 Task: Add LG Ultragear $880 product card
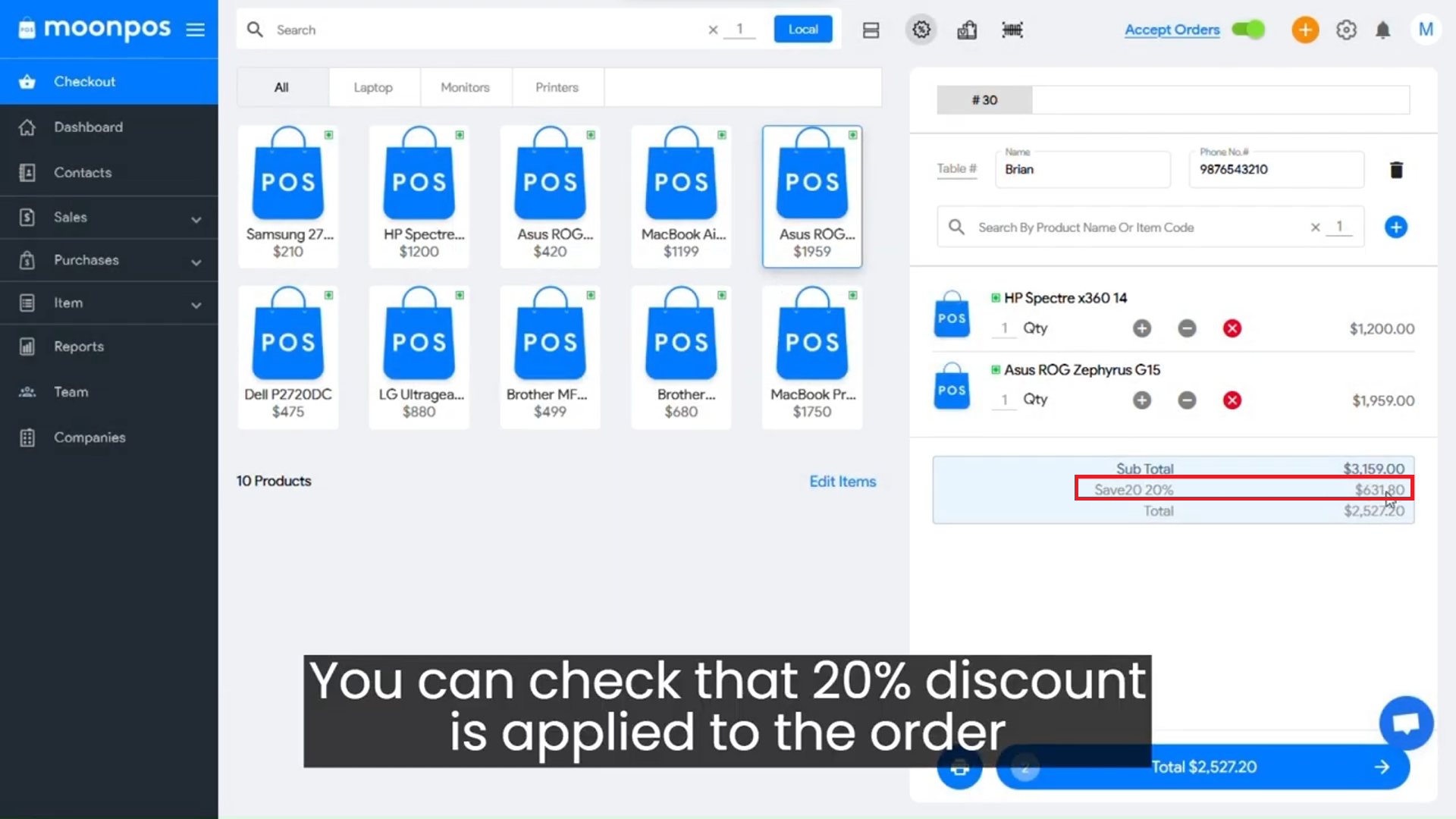[419, 357]
